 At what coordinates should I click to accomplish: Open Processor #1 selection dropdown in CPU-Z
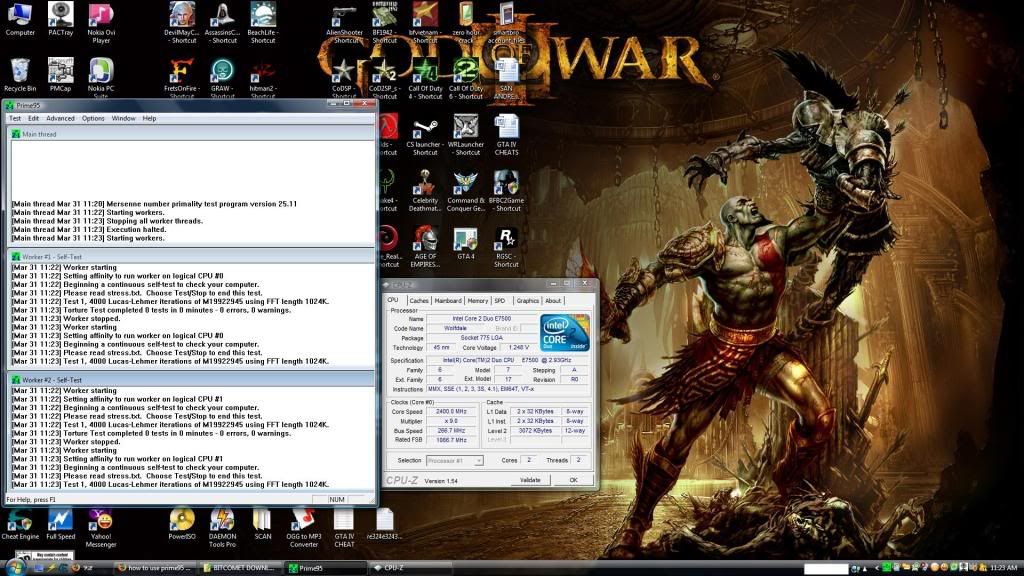[x=455, y=460]
